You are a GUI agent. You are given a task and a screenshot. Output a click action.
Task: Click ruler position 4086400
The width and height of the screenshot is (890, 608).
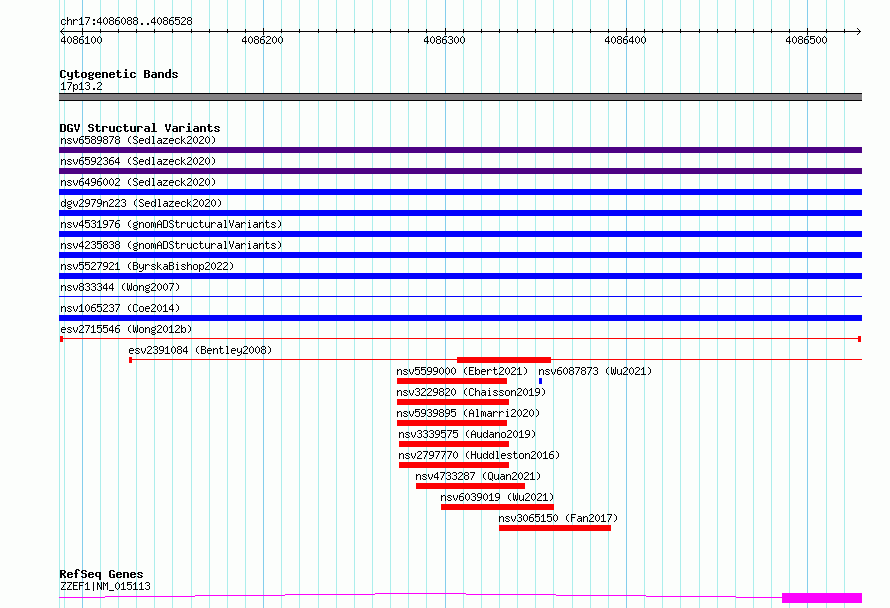coord(625,40)
